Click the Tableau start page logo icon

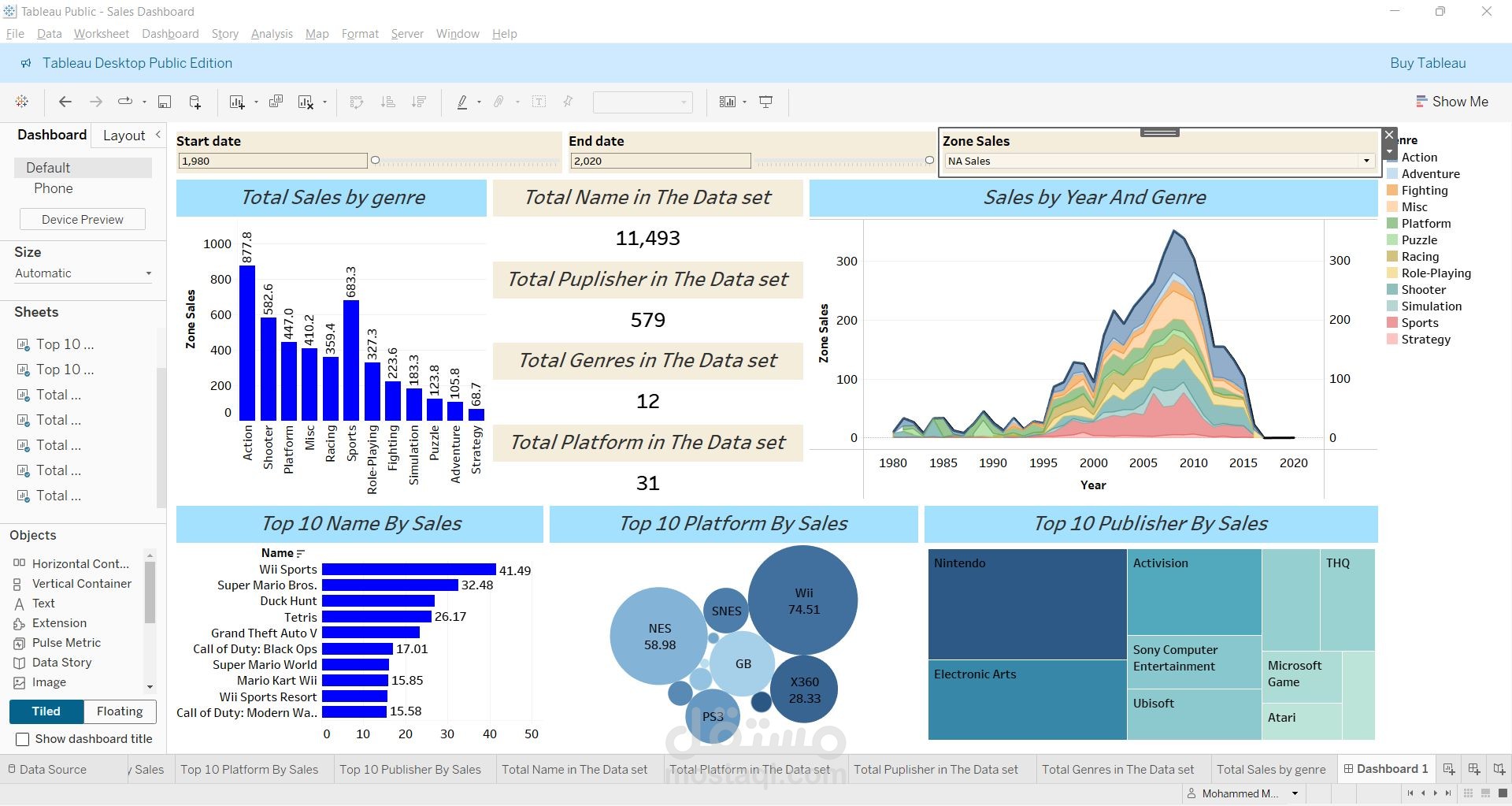click(x=22, y=102)
